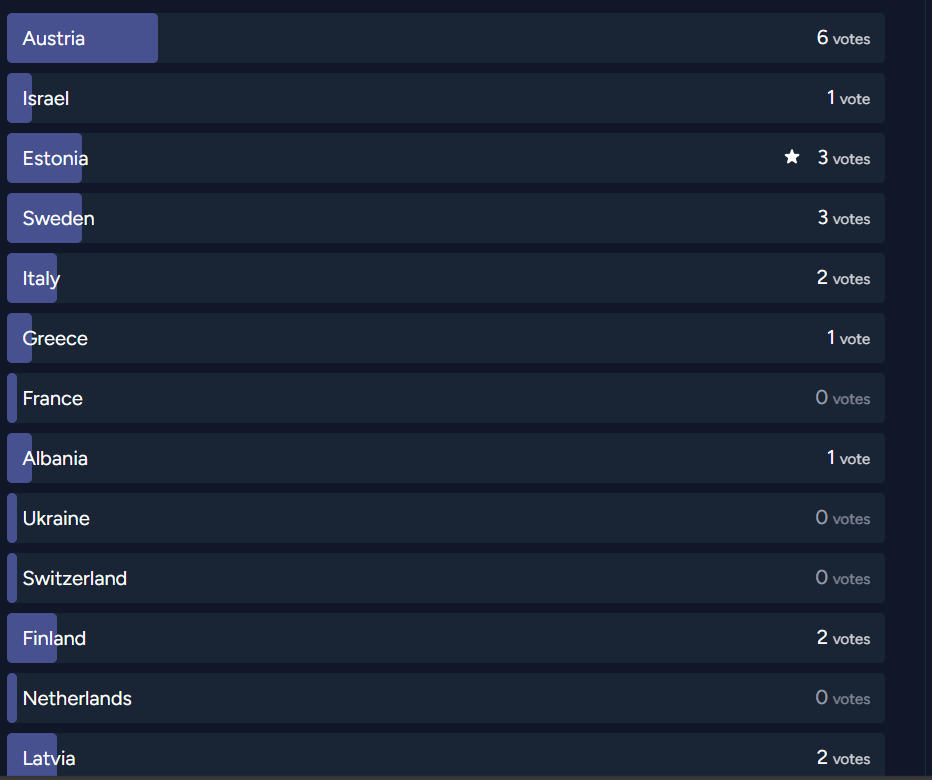Choose the Sweden poll row
Image resolution: width=932 pixels, height=780 pixels.
[x=446, y=218]
